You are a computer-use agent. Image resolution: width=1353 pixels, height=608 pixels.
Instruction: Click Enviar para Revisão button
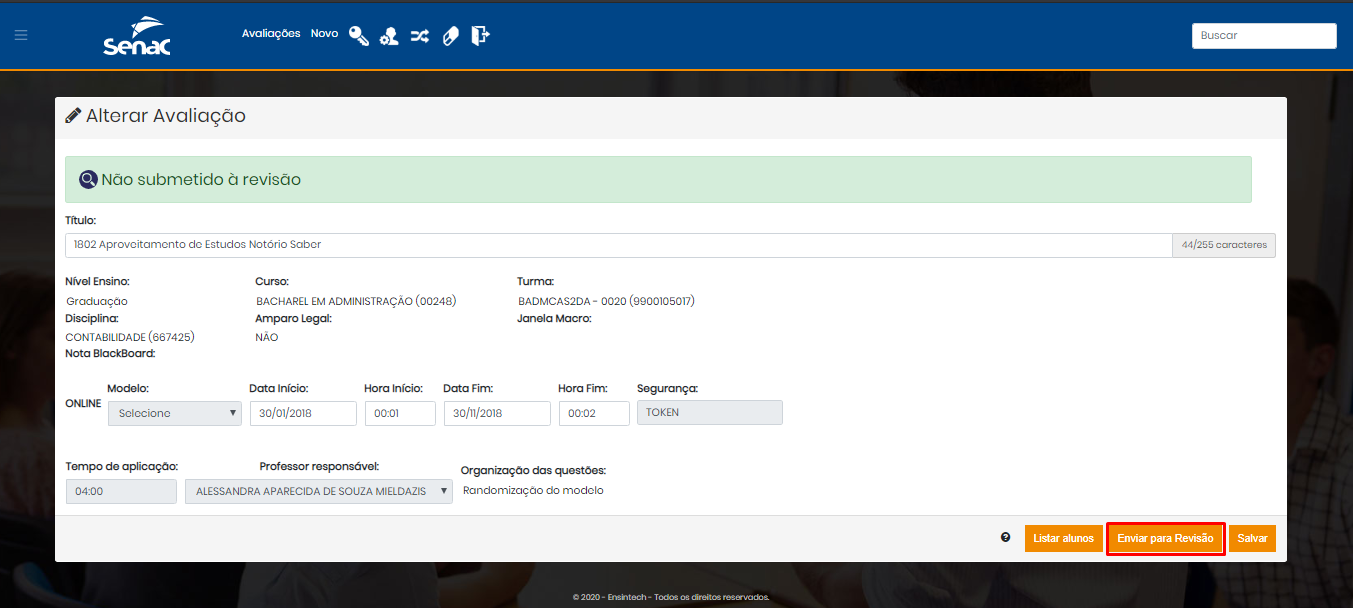(1166, 538)
